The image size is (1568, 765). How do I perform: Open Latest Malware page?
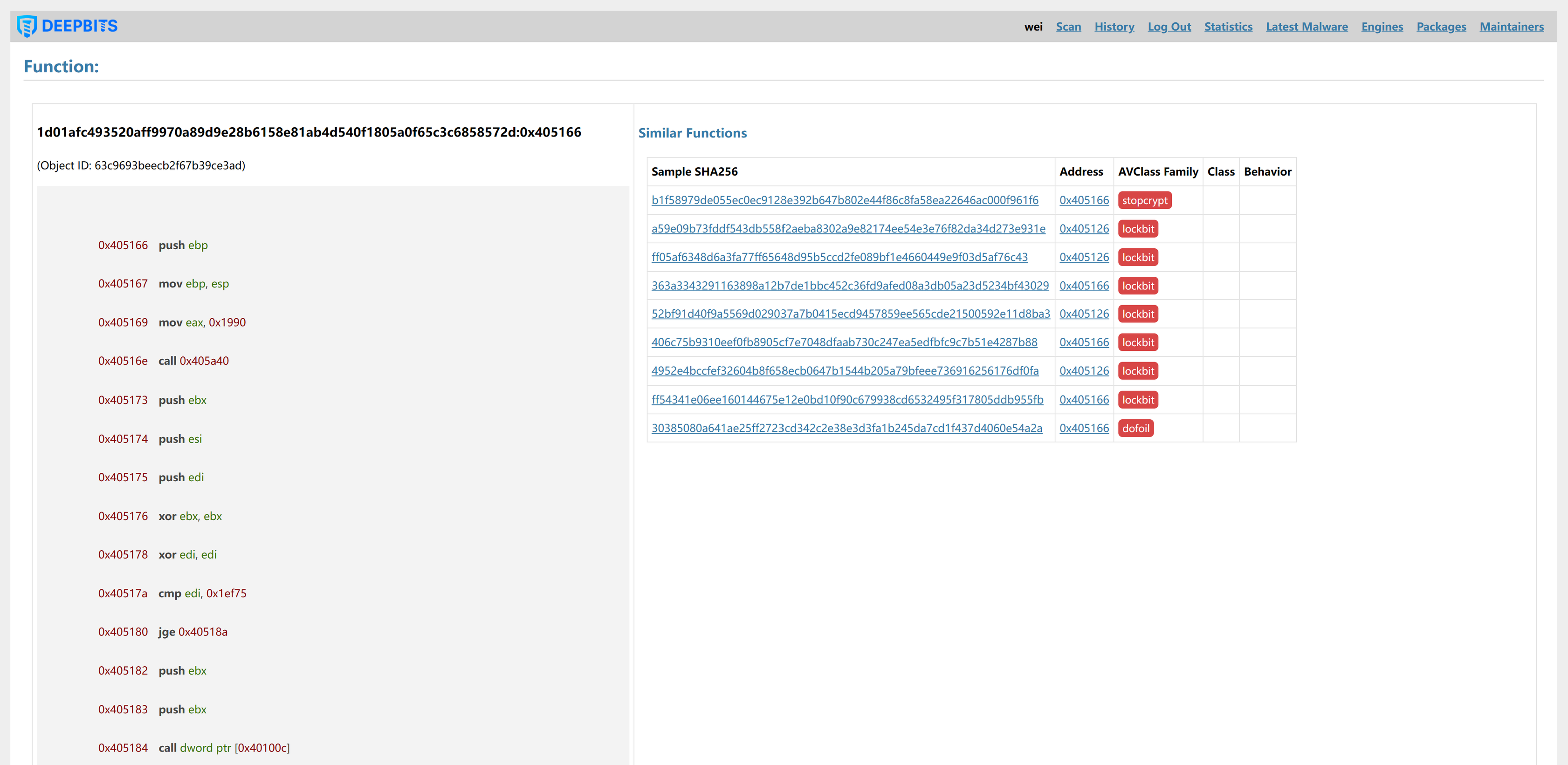[1307, 27]
